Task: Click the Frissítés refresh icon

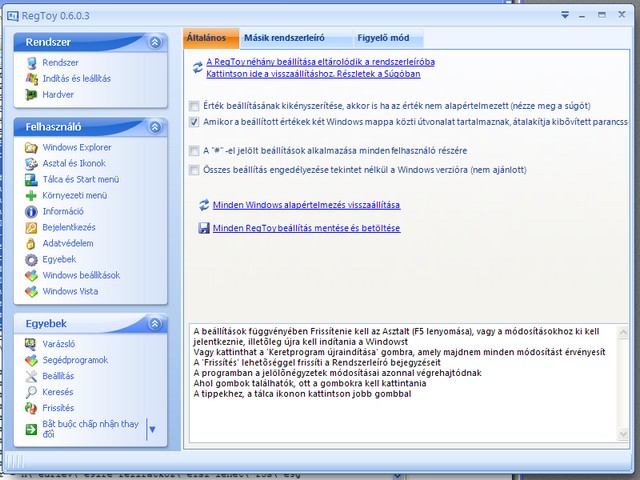Action: [31, 408]
